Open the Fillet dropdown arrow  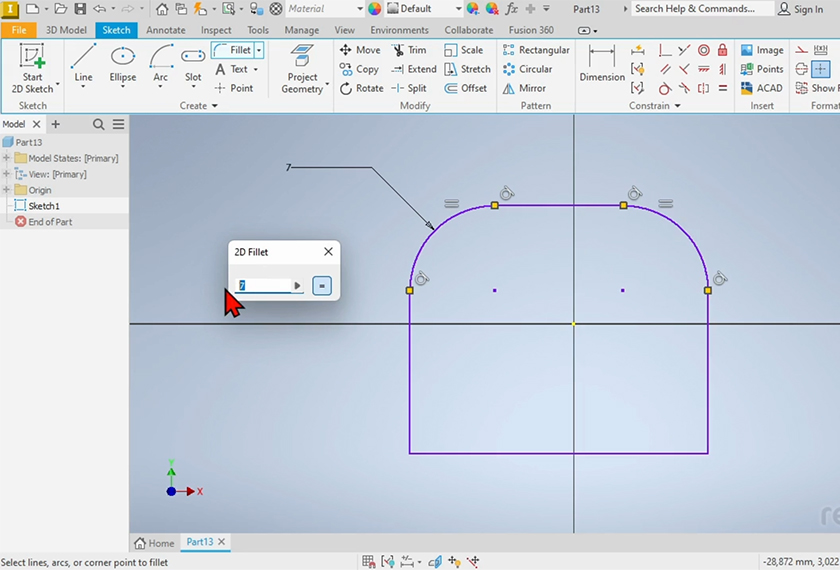259,50
